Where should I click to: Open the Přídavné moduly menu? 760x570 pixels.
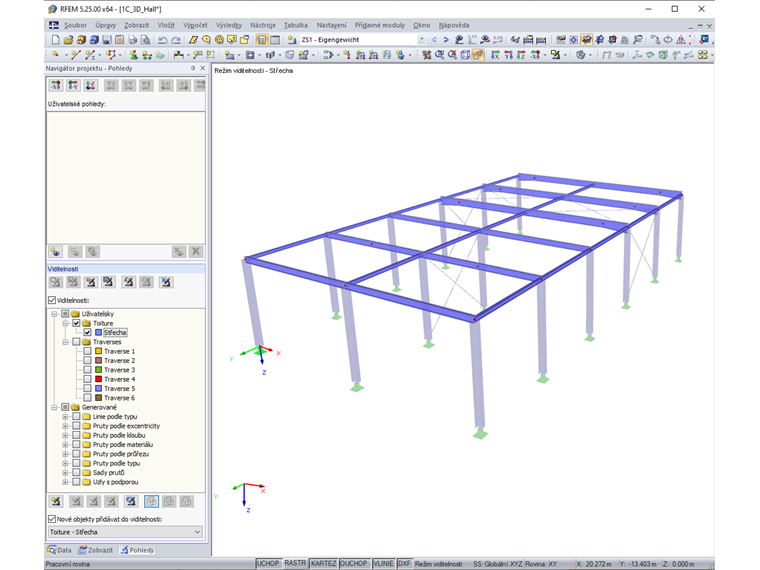coord(380,25)
